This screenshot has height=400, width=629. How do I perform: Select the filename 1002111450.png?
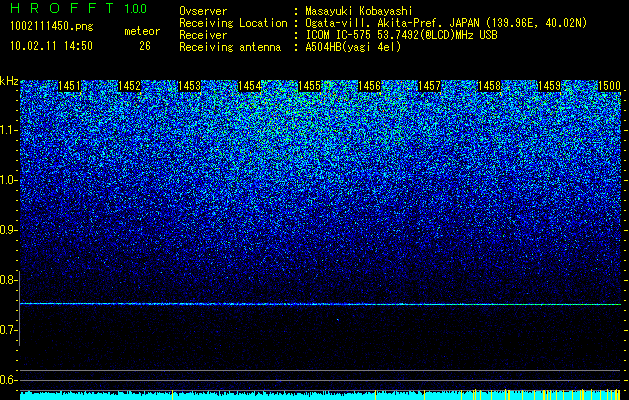coord(52,27)
